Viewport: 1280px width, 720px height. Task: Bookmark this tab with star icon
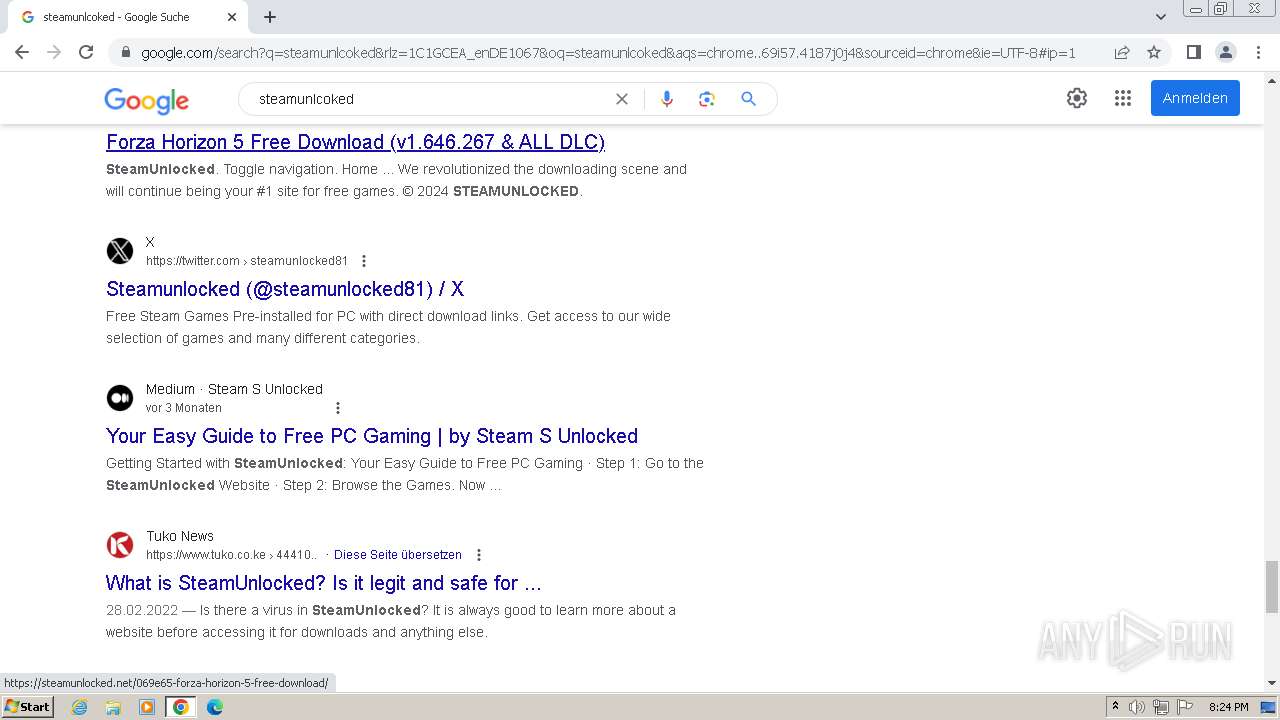click(1154, 52)
